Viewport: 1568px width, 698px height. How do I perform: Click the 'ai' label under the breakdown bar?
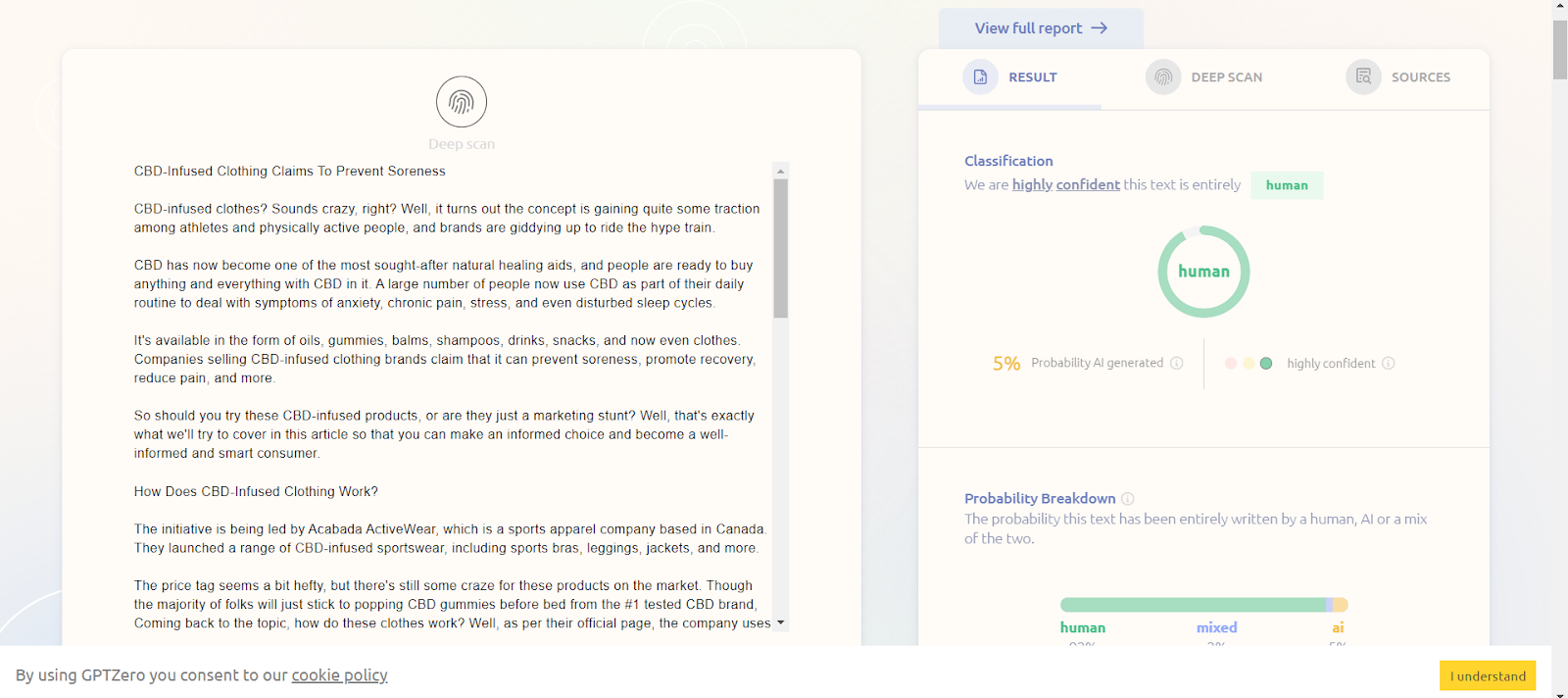tap(1338, 627)
